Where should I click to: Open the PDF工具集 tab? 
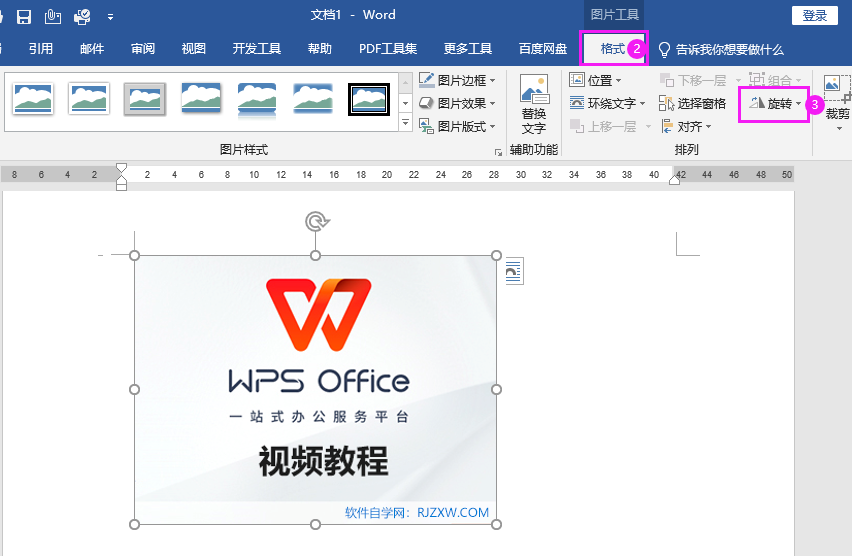coord(388,49)
